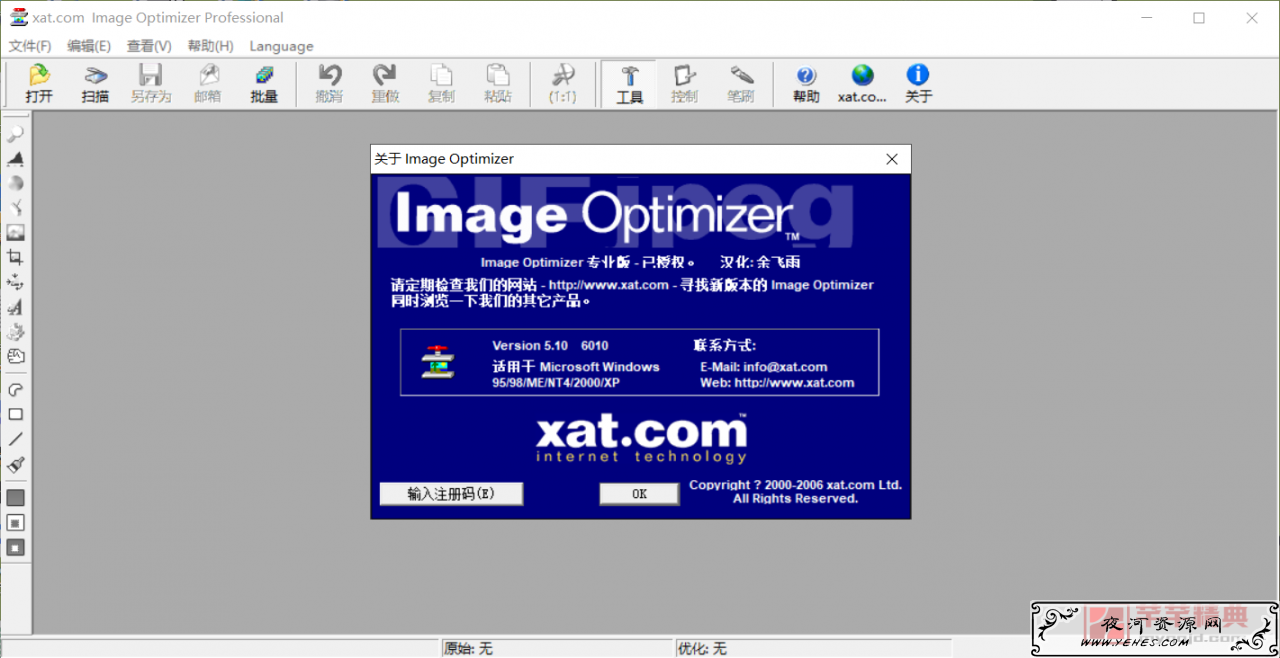Redo with the 重做 arrow icon
Viewport: 1280px width, 658px height.
point(385,84)
